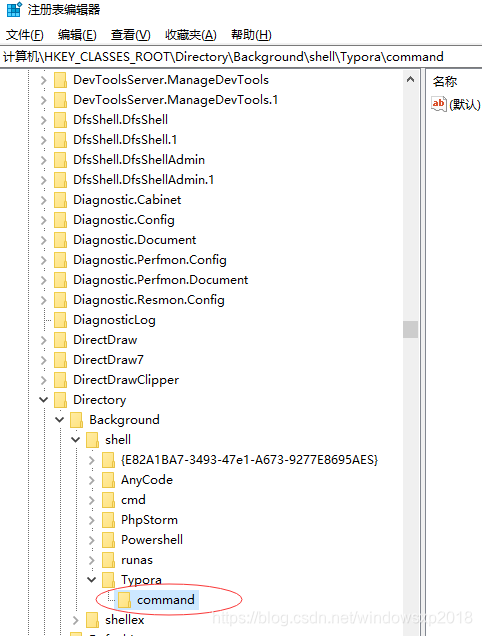The width and height of the screenshot is (482, 636).
Task: Open the 编辑(E) menu
Action: pyautogui.click(x=77, y=35)
